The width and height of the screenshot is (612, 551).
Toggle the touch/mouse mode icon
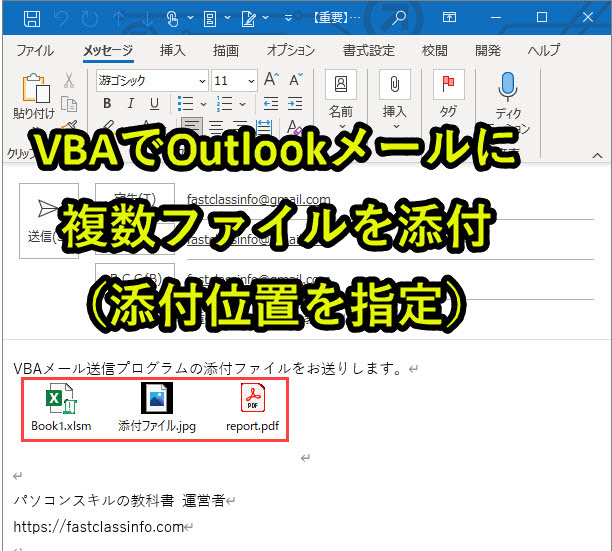click(x=172, y=18)
